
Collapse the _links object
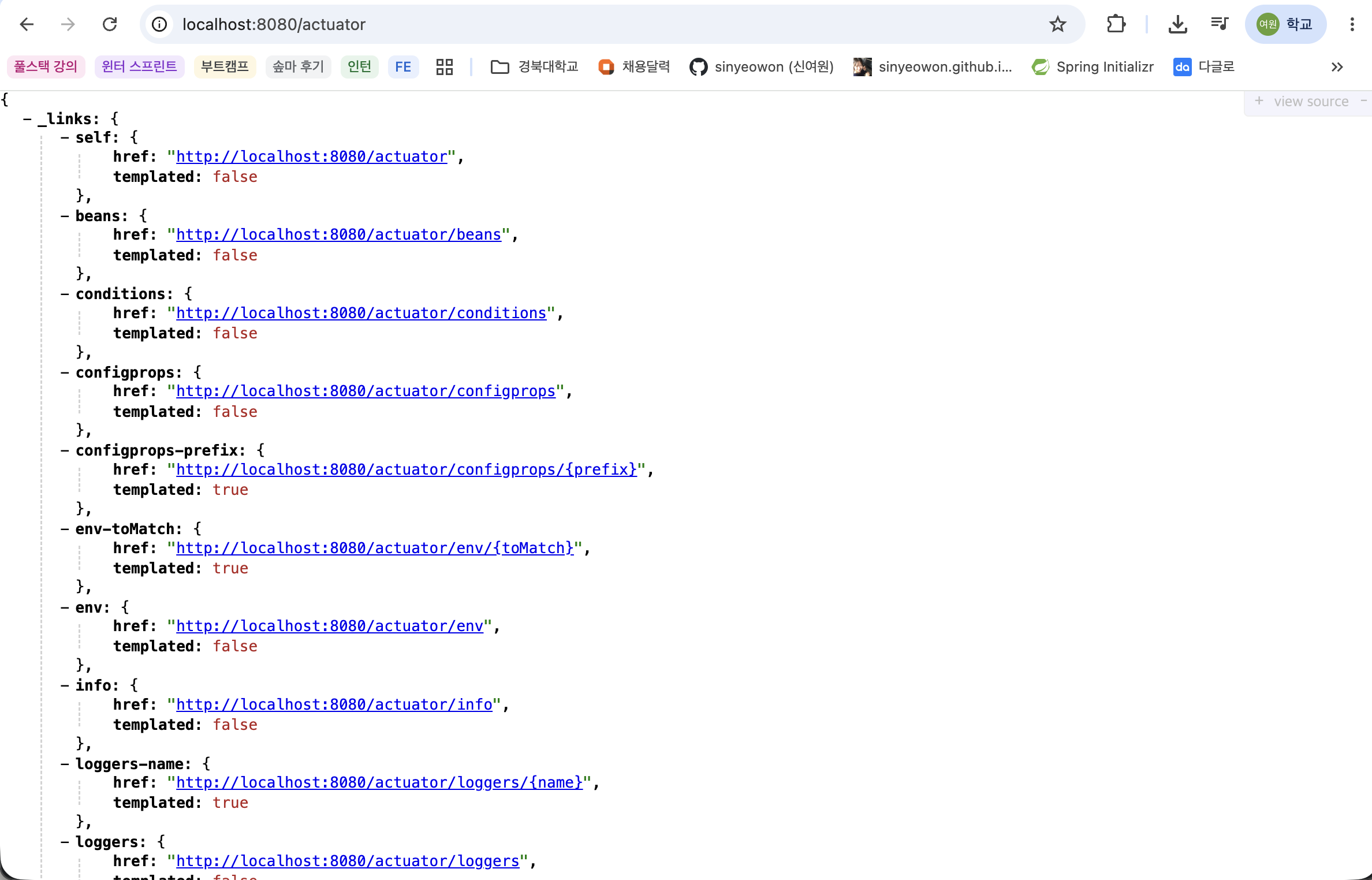pyautogui.click(x=27, y=119)
